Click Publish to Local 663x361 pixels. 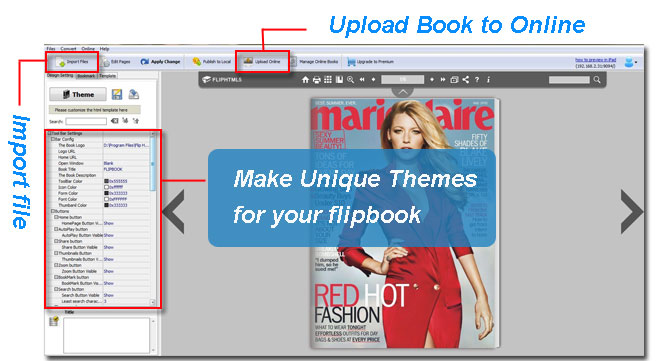(211, 62)
